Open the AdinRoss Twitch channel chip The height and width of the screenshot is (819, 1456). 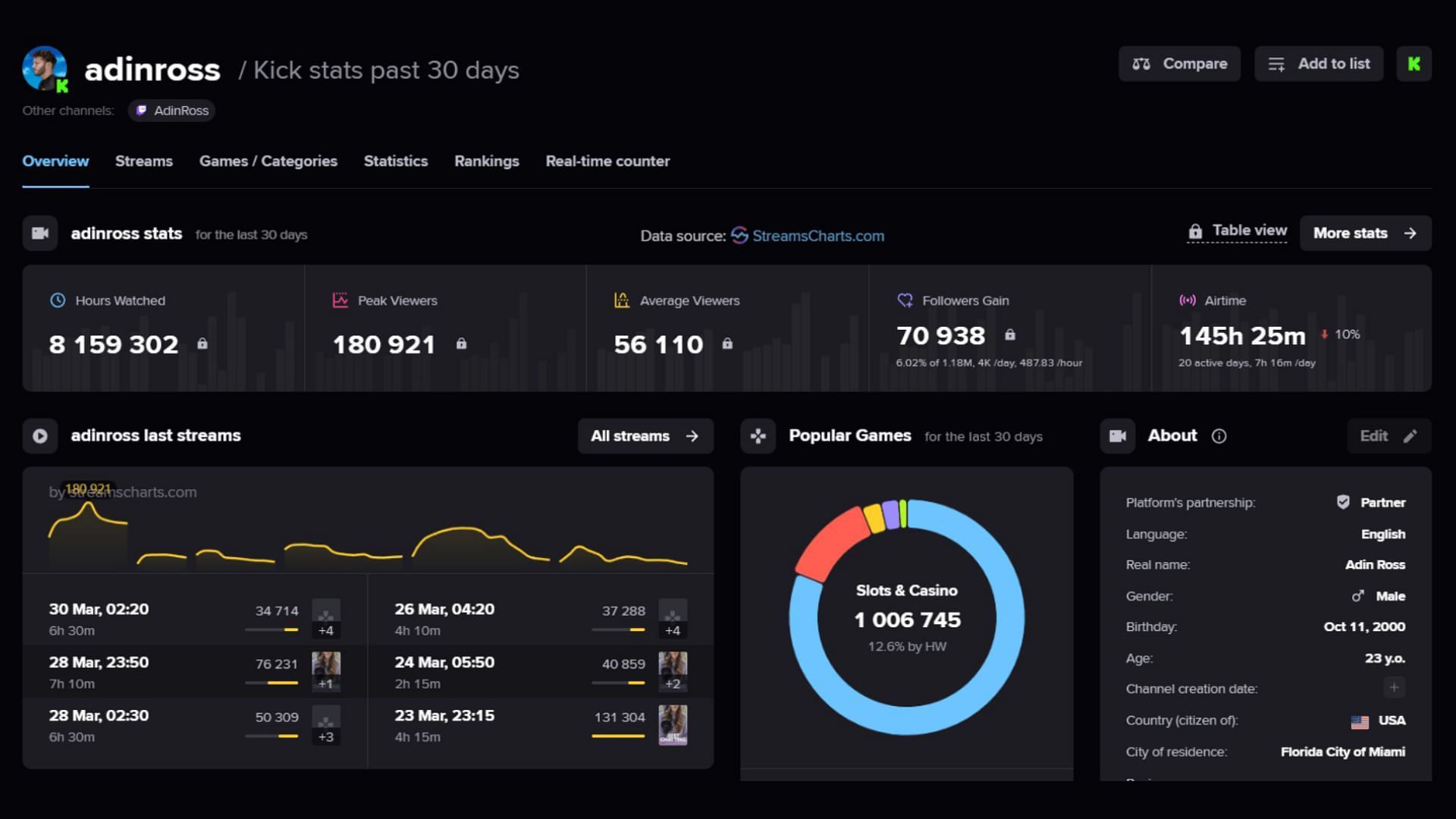coord(172,111)
